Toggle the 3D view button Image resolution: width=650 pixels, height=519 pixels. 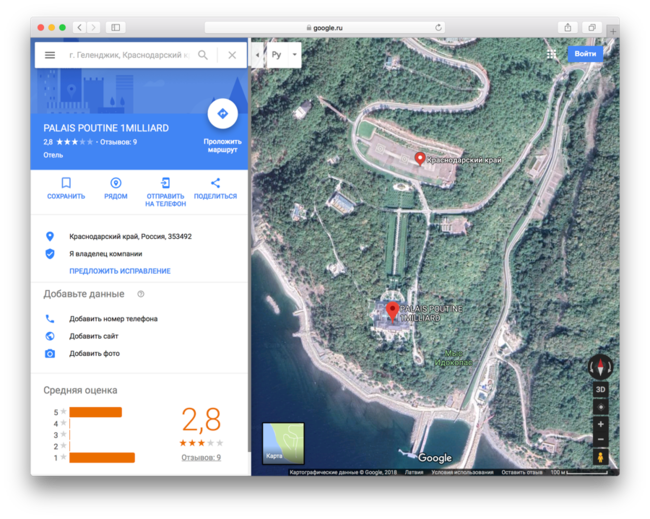[600, 390]
